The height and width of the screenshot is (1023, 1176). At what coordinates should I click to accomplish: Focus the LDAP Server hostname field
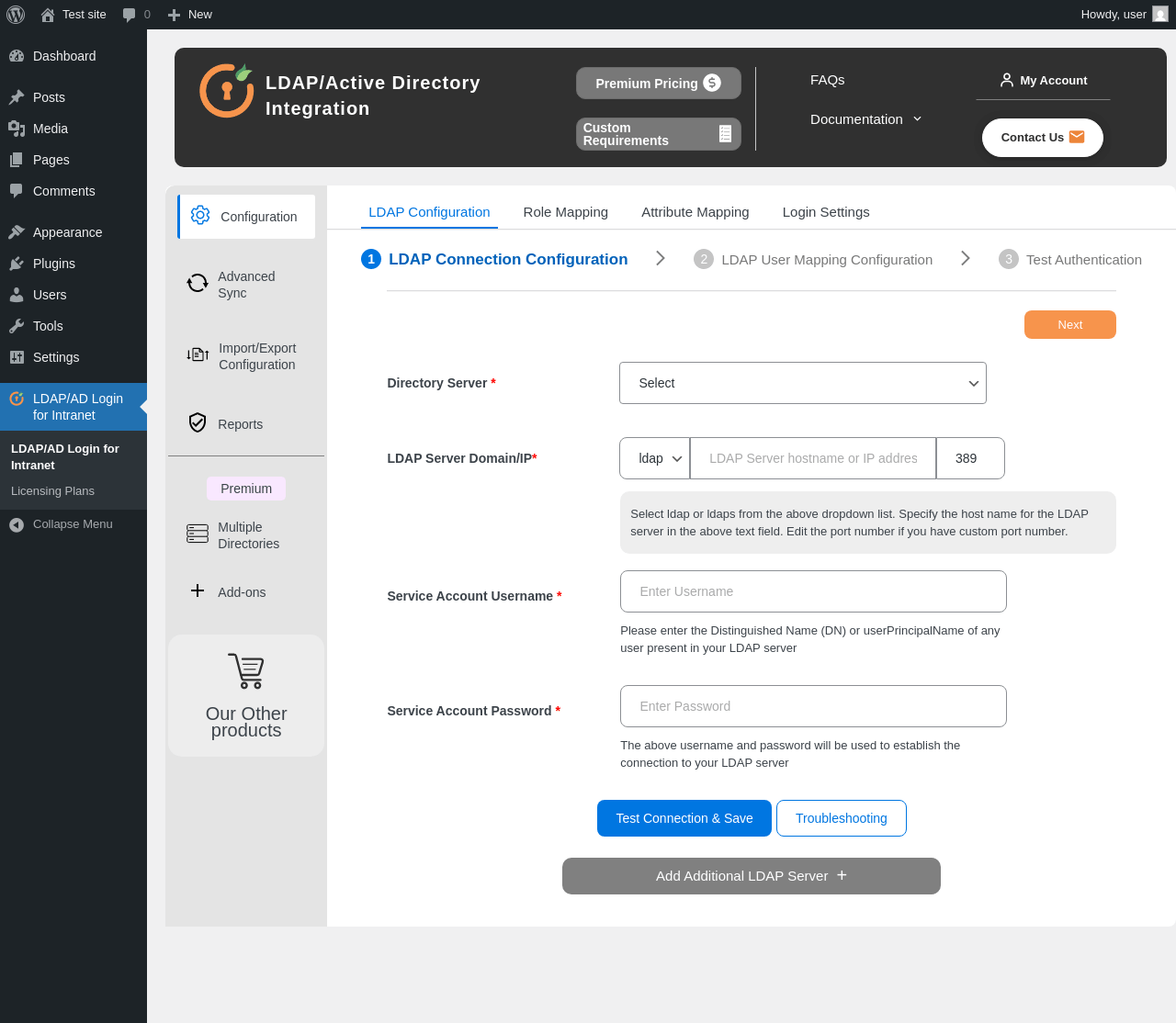tap(813, 458)
